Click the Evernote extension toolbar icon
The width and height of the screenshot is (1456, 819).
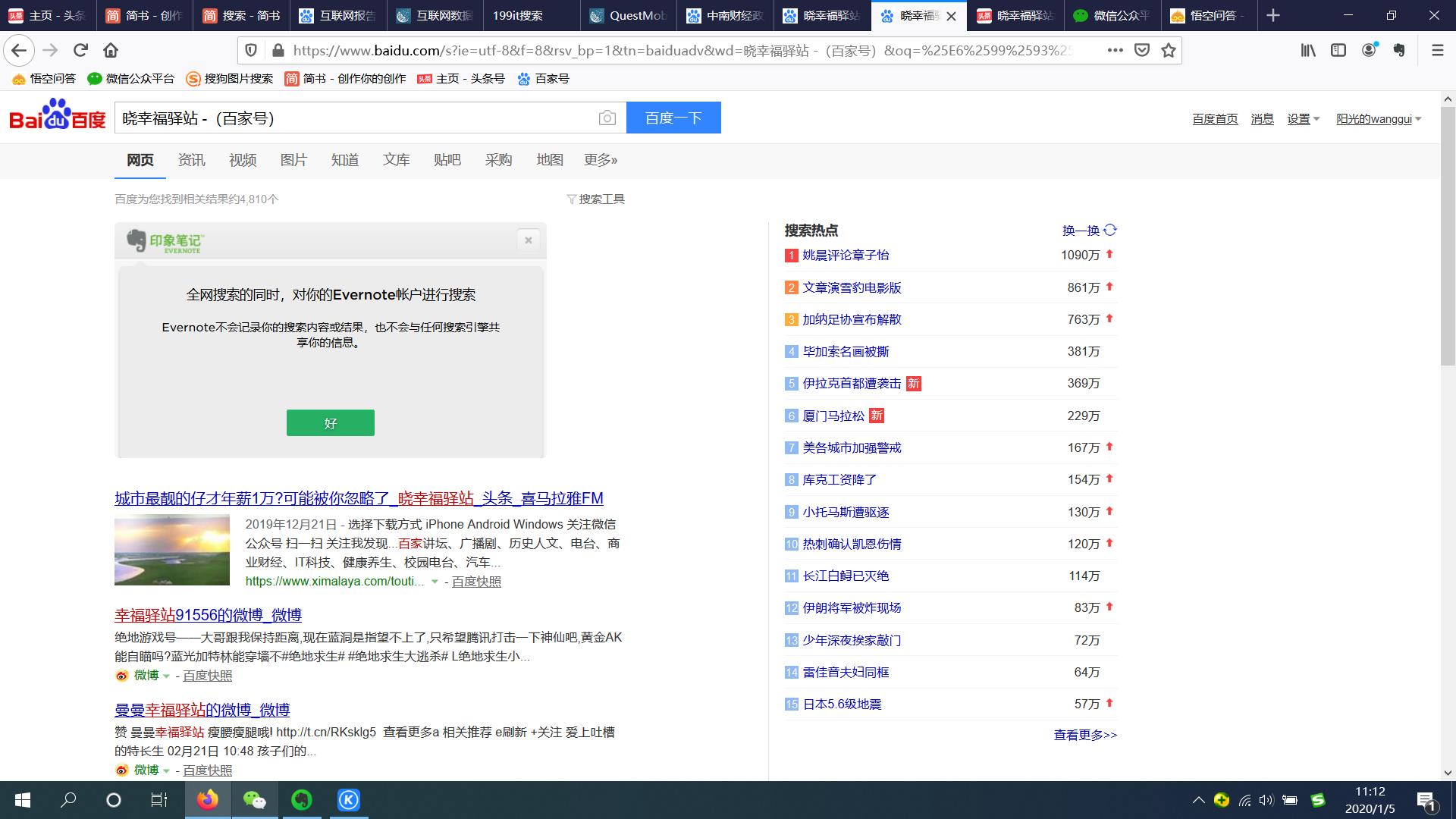[1400, 50]
